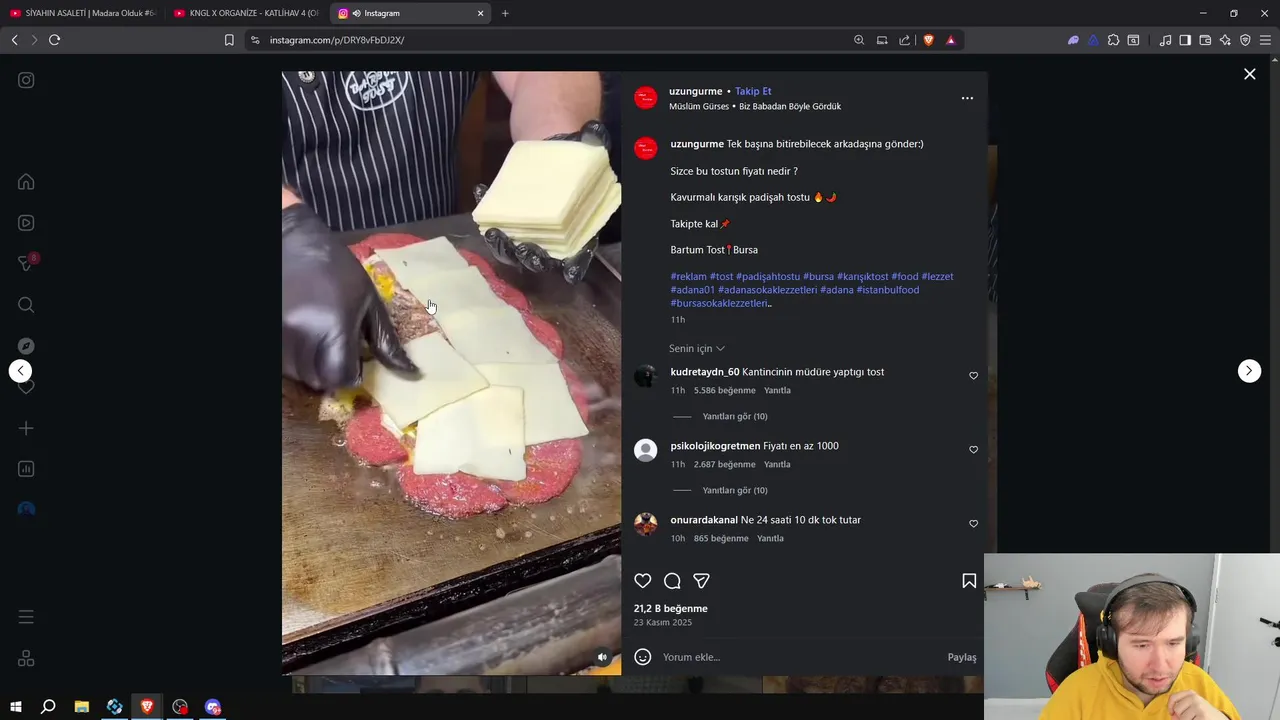Expand the Senin için comment filter

[697, 348]
